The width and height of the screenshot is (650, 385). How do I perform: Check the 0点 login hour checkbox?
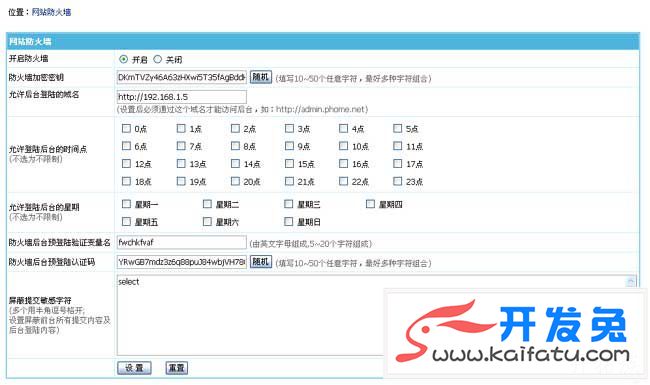[x=126, y=128]
